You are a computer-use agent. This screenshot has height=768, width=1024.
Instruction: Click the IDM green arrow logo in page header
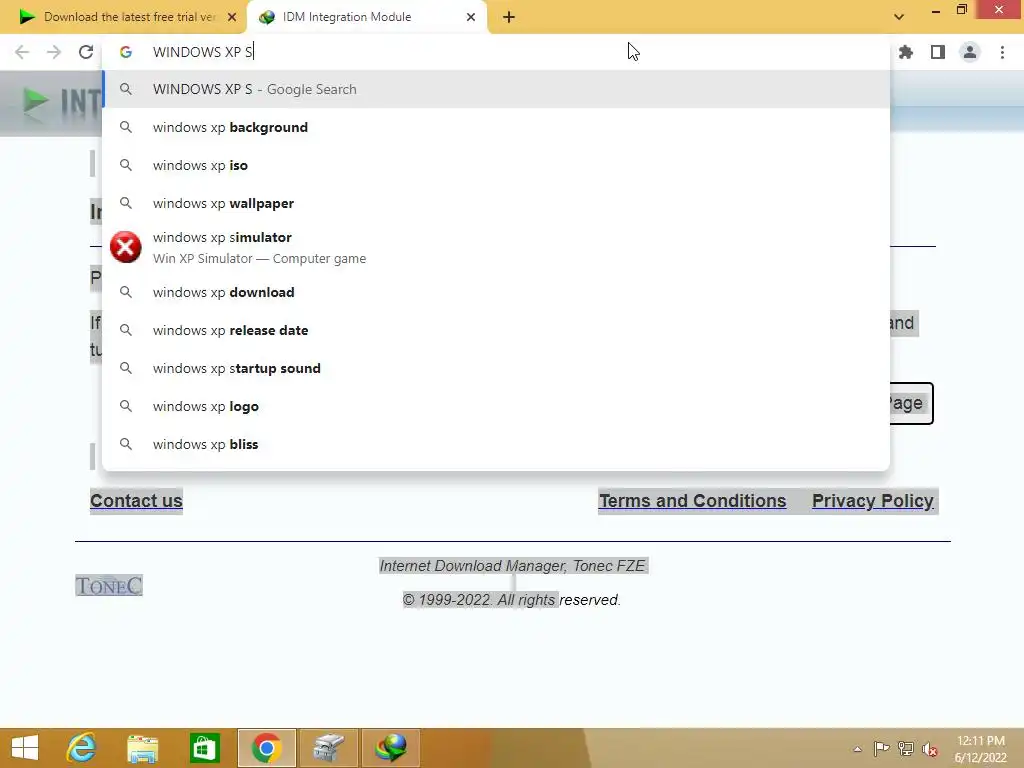[36, 102]
